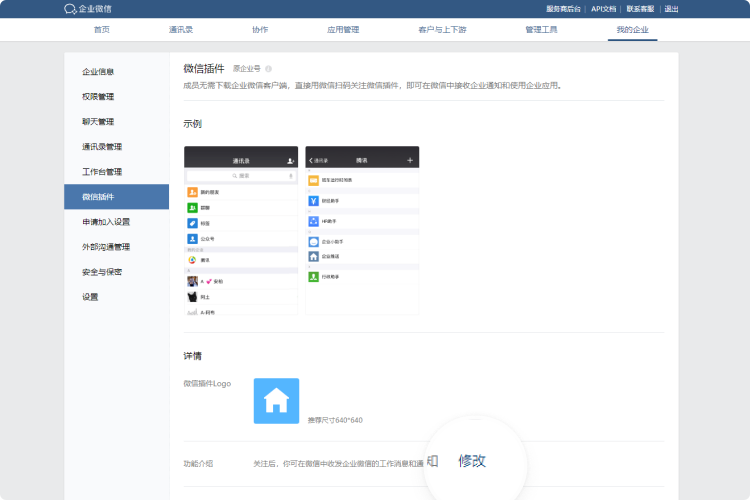This screenshot has height=500, width=750.
Task: Click the blue Y 财经助手 icon
Action: point(313,201)
